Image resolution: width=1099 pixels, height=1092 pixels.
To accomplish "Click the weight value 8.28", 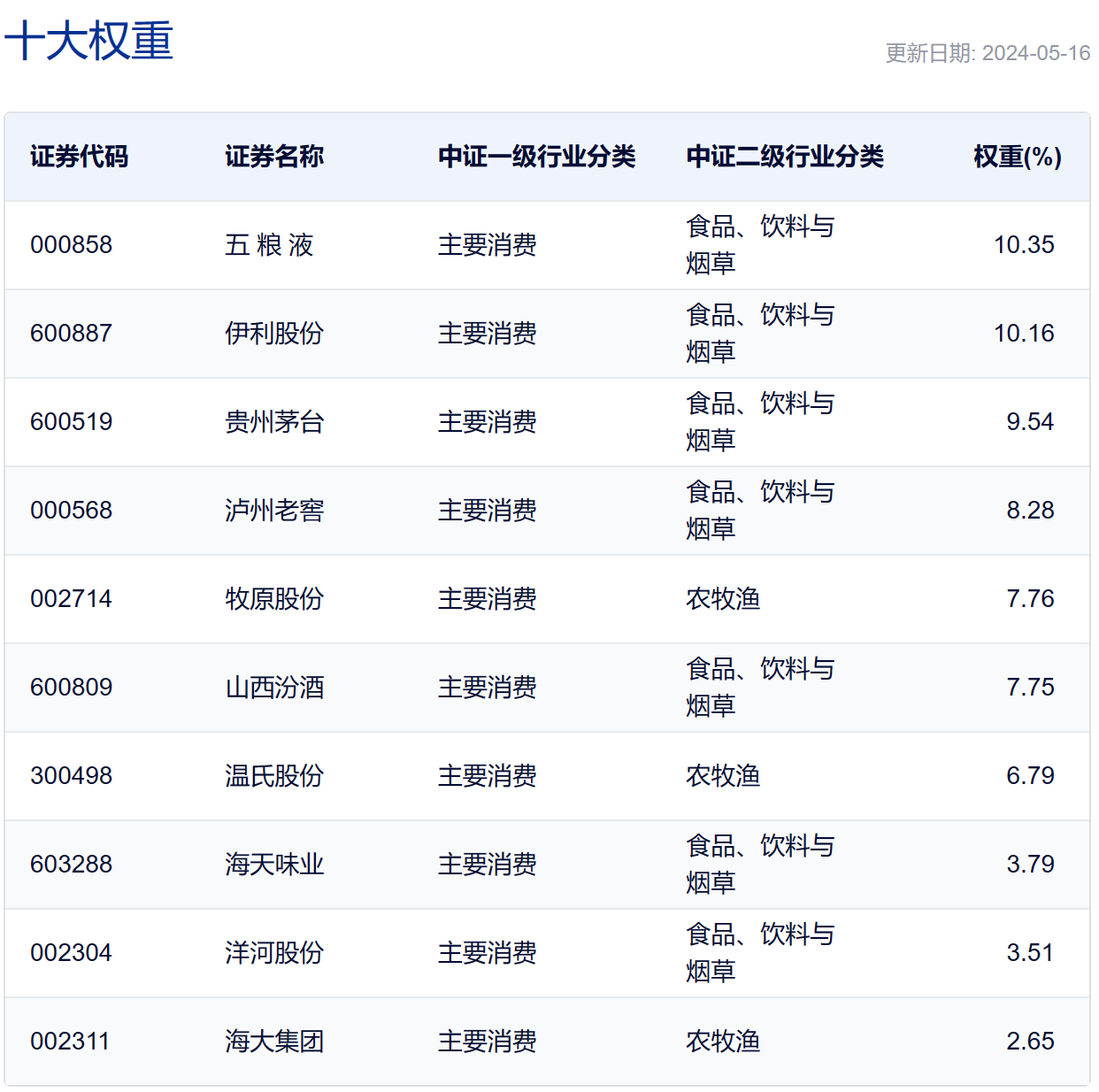I will (1030, 511).
